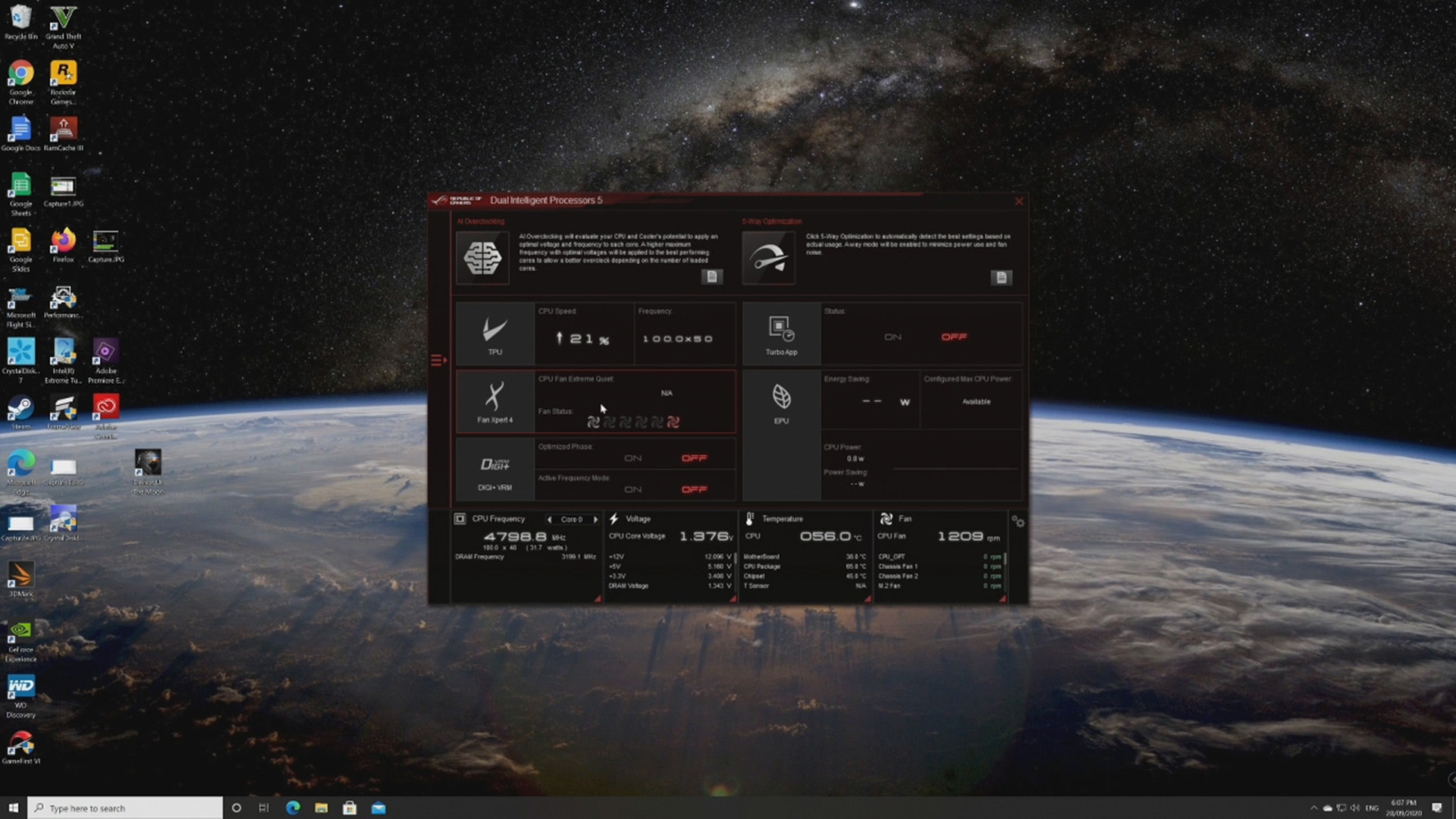
Task: Open the Fan Xpert 4 tile
Action: [494, 402]
